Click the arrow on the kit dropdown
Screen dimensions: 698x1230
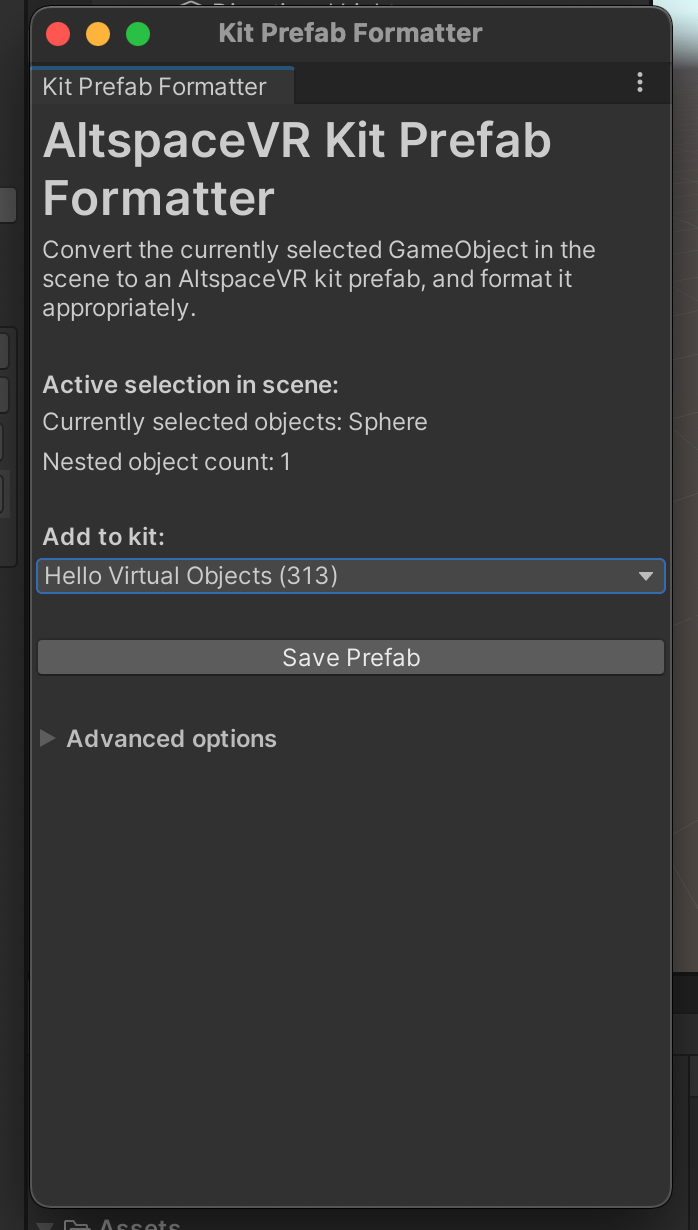pyautogui.click(x=646, y=576)
